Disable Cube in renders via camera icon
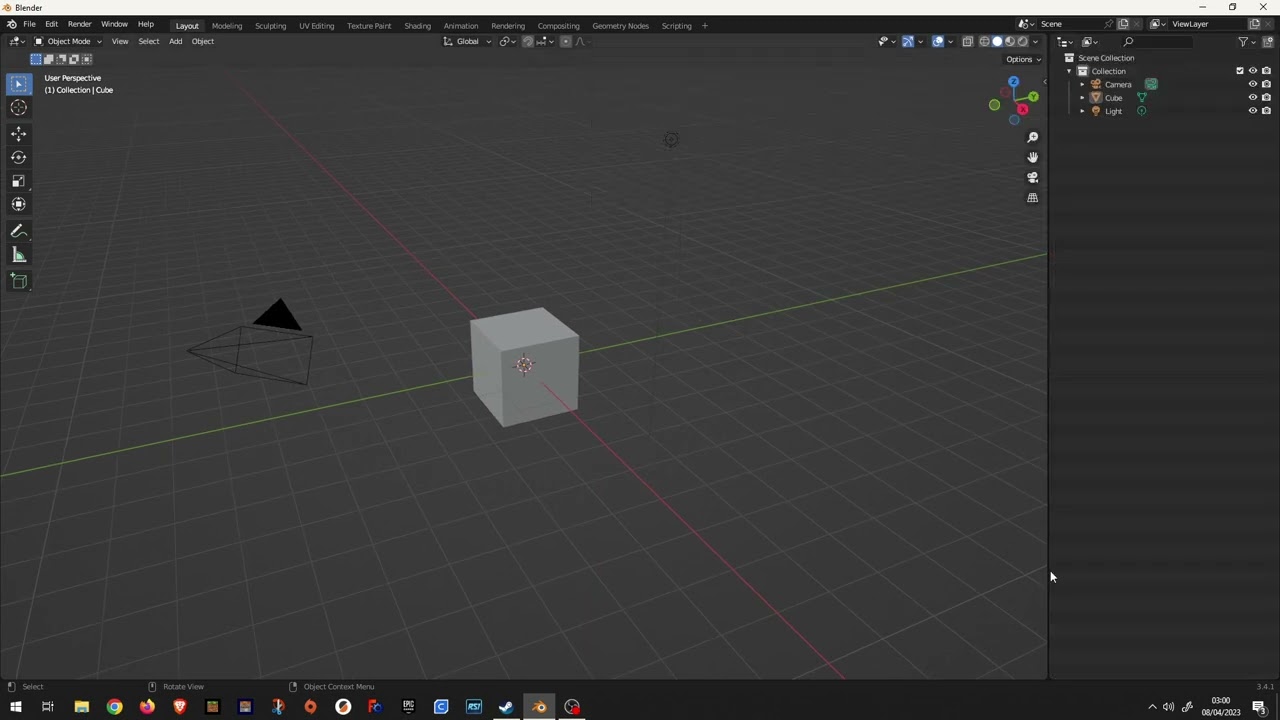 pyautogui.click(x=1266, y=98)
